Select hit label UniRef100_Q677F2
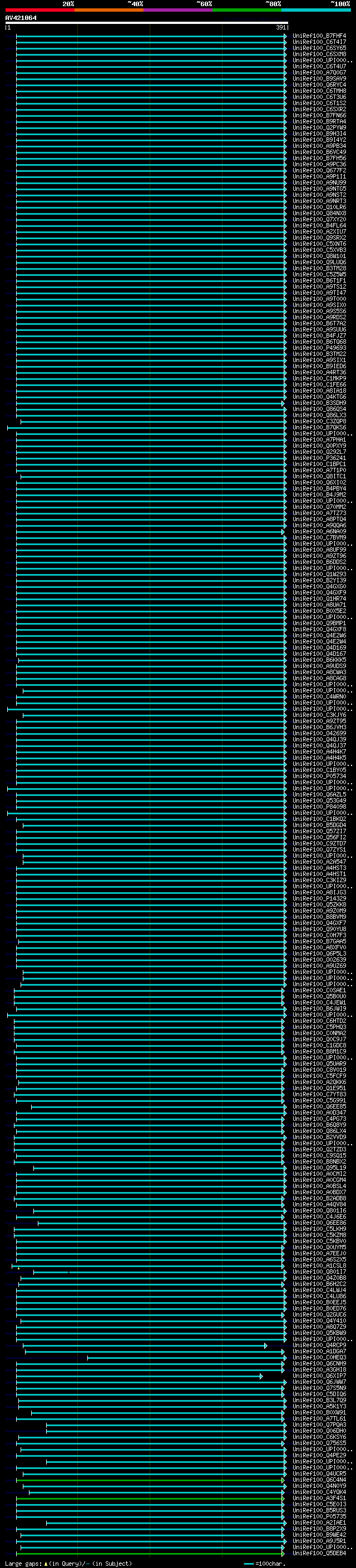 click(x=319, y=170)
